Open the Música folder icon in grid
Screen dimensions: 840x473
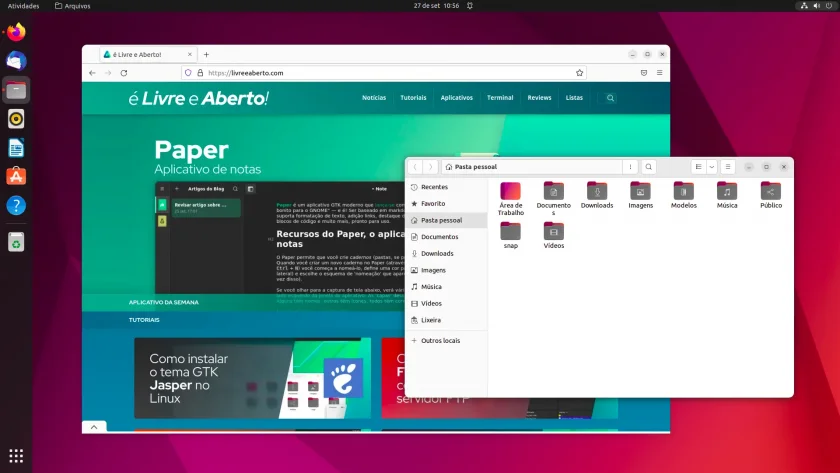727,196
